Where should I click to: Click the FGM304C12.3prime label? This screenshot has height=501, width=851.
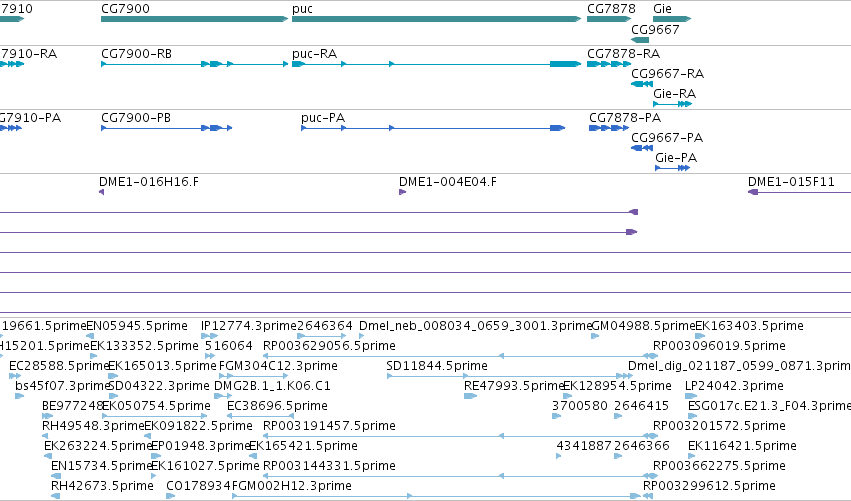[278, 366]
